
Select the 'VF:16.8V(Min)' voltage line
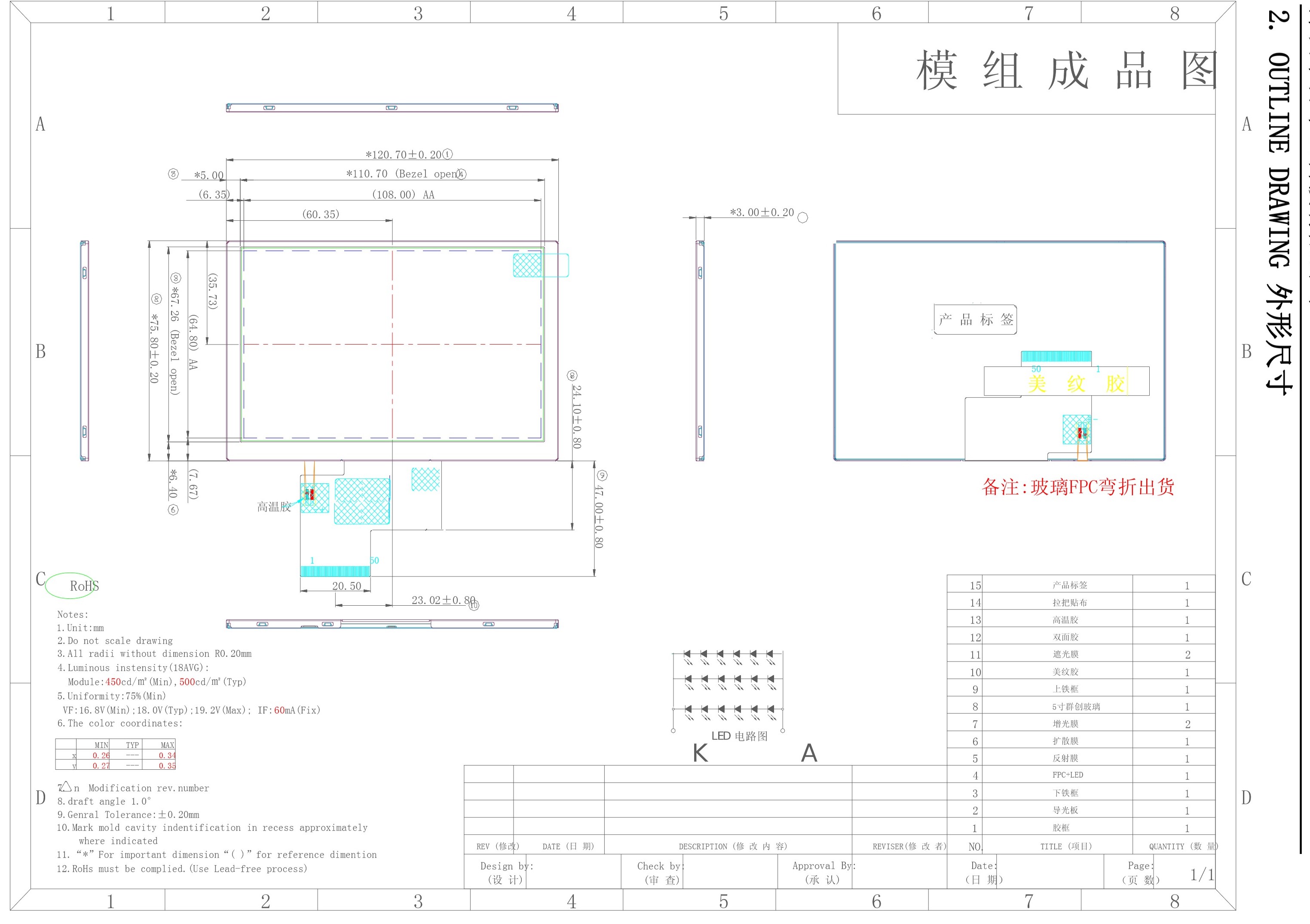tap(191, 710)
